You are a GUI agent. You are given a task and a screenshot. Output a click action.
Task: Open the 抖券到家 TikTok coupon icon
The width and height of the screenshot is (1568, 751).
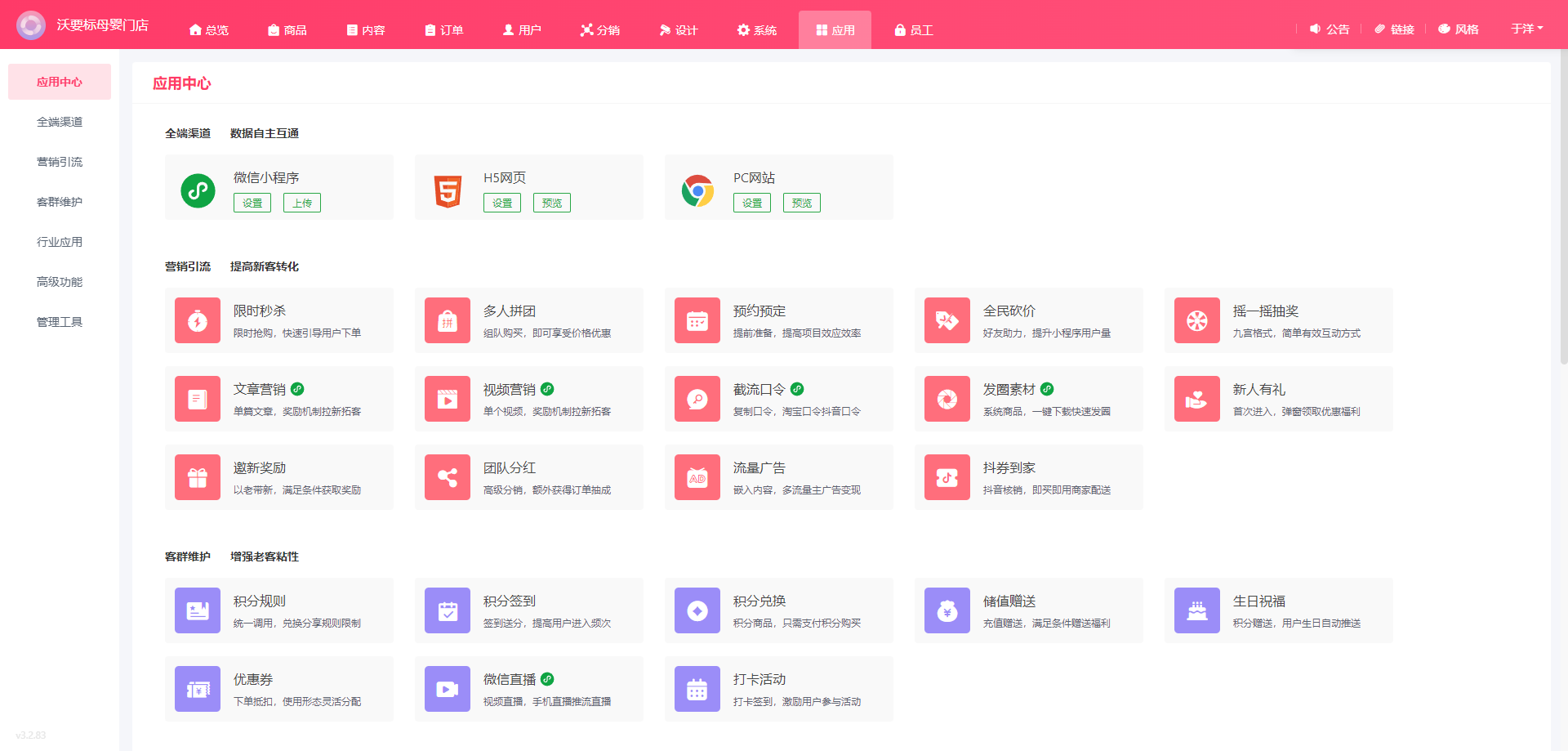pos(947,477)
